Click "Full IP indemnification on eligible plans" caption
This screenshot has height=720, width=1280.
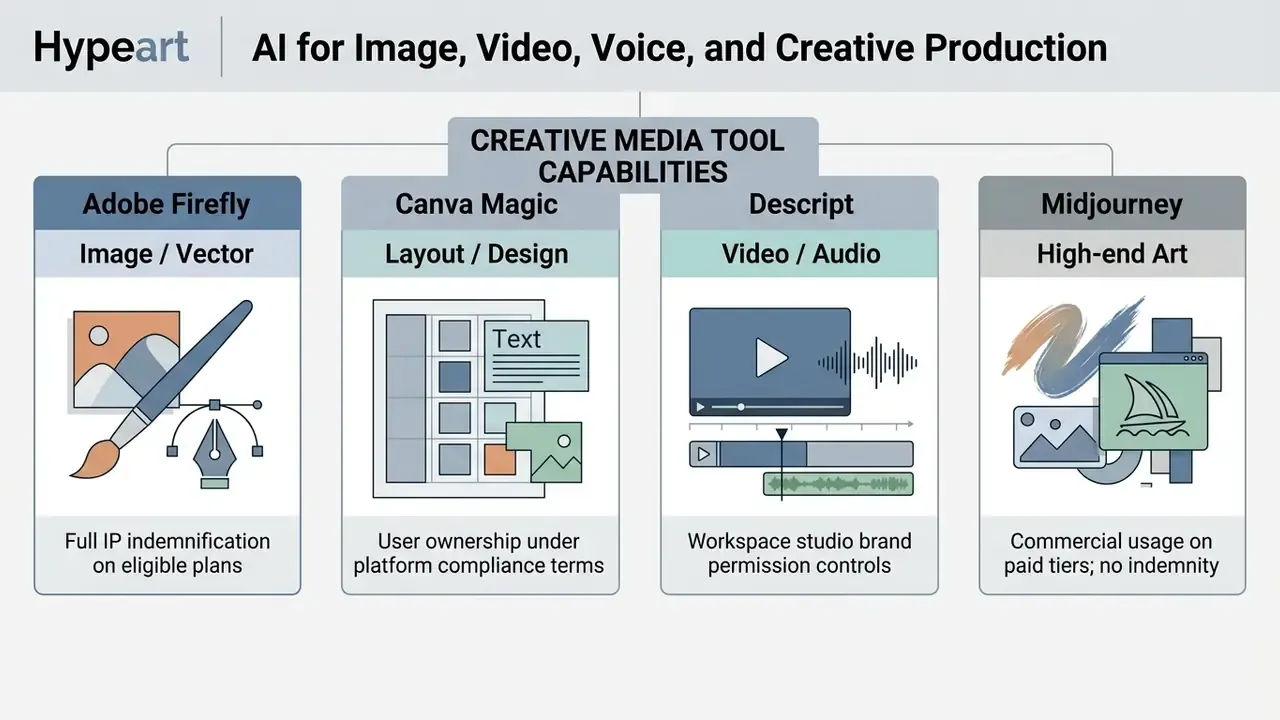tap(168, 553)
